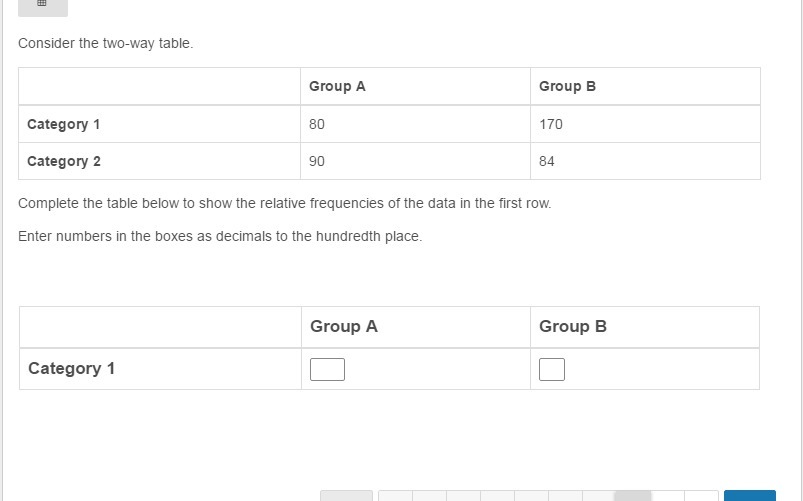Click the Group A answer input box
The width and height of the screenshot is (803, 501).
(x=327, y=370)
